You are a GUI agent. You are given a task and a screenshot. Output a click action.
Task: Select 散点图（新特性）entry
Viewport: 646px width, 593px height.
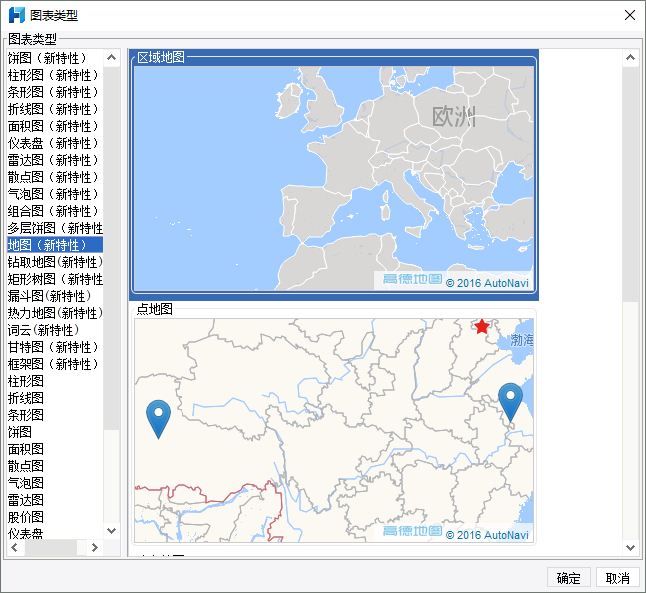(x=55, y=177)
